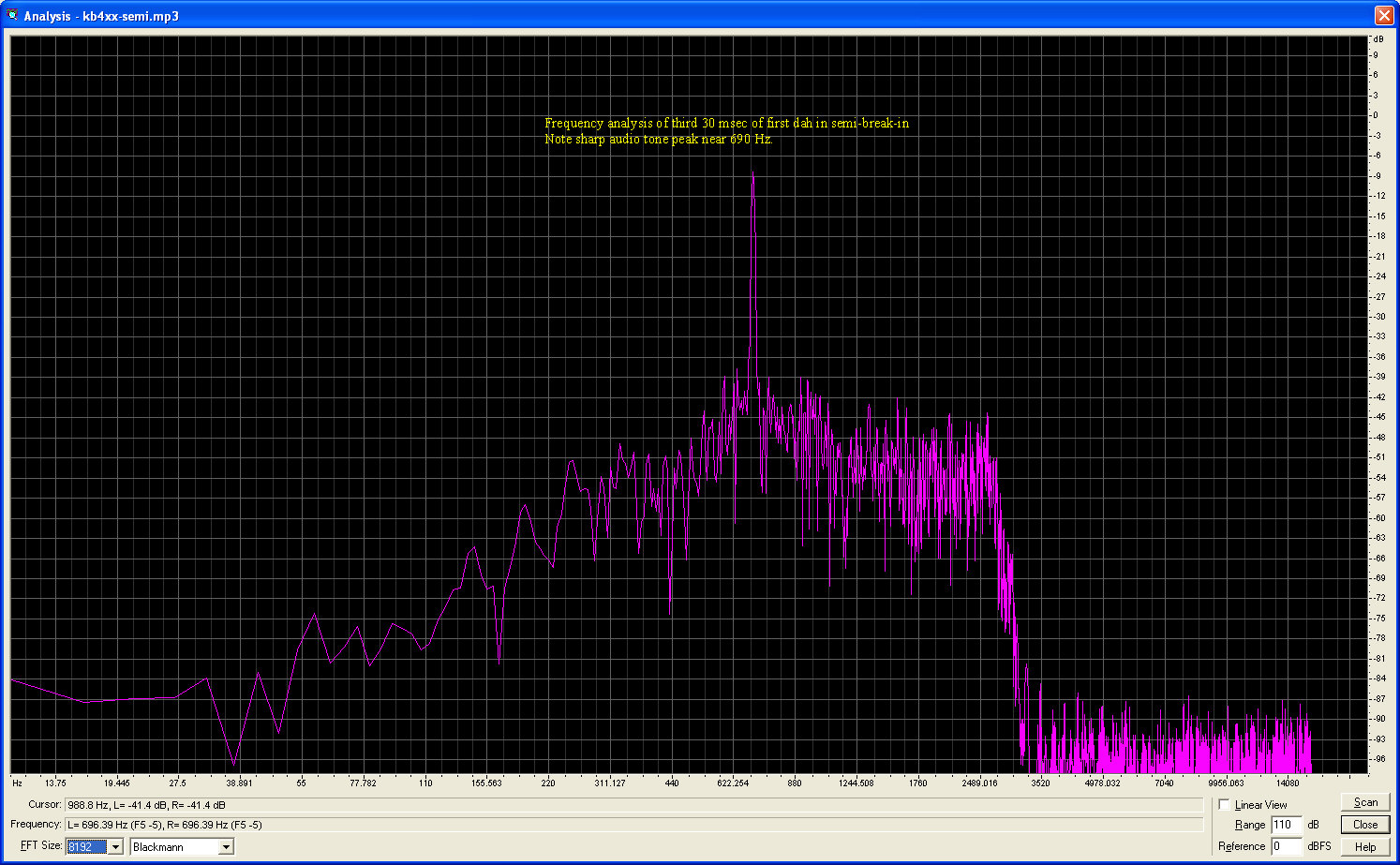Click the dBFS label next to Reference
1400x865 pixels.
1318,846
